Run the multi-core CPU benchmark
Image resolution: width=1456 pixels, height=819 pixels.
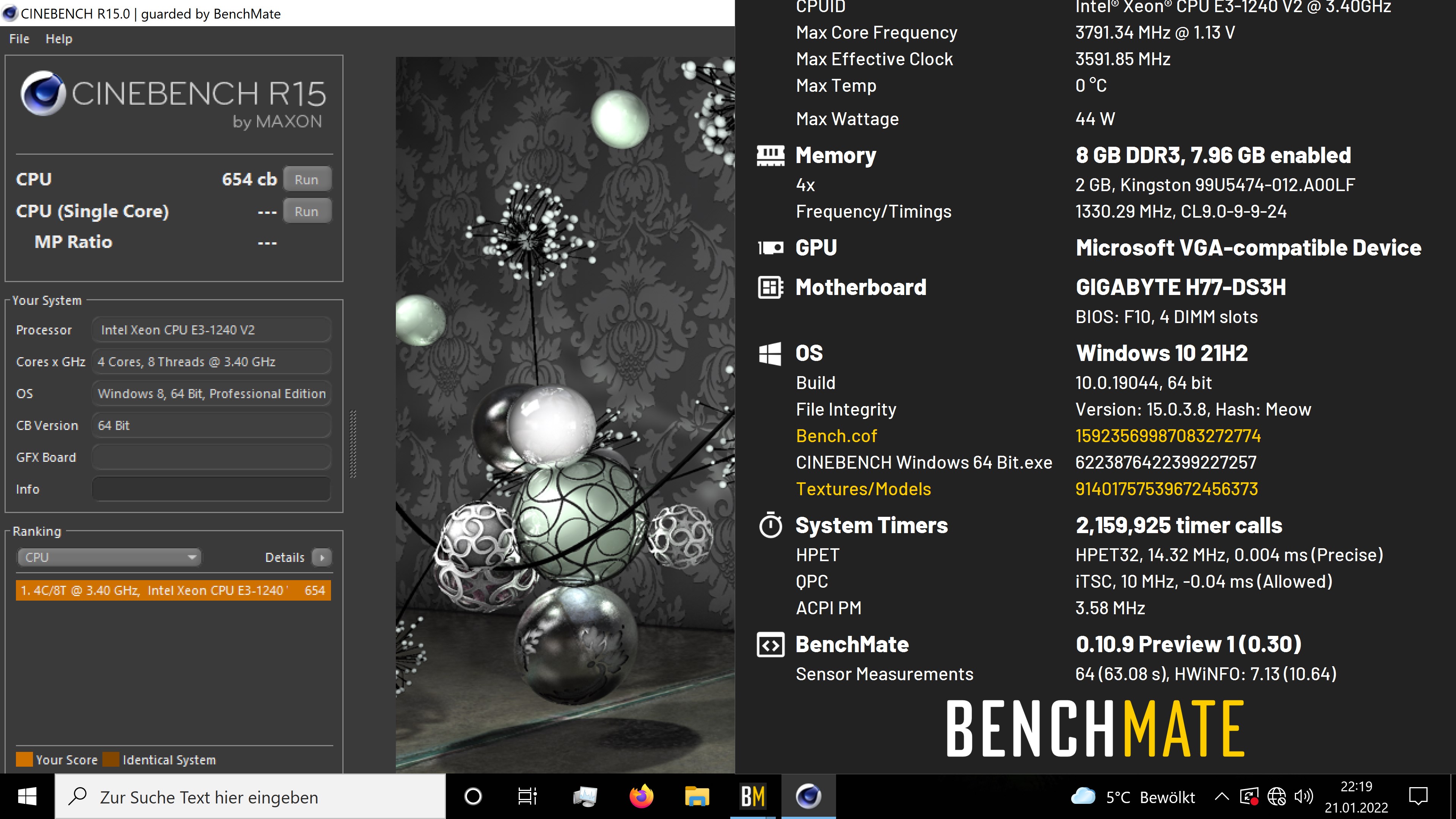tap(307, 179)
